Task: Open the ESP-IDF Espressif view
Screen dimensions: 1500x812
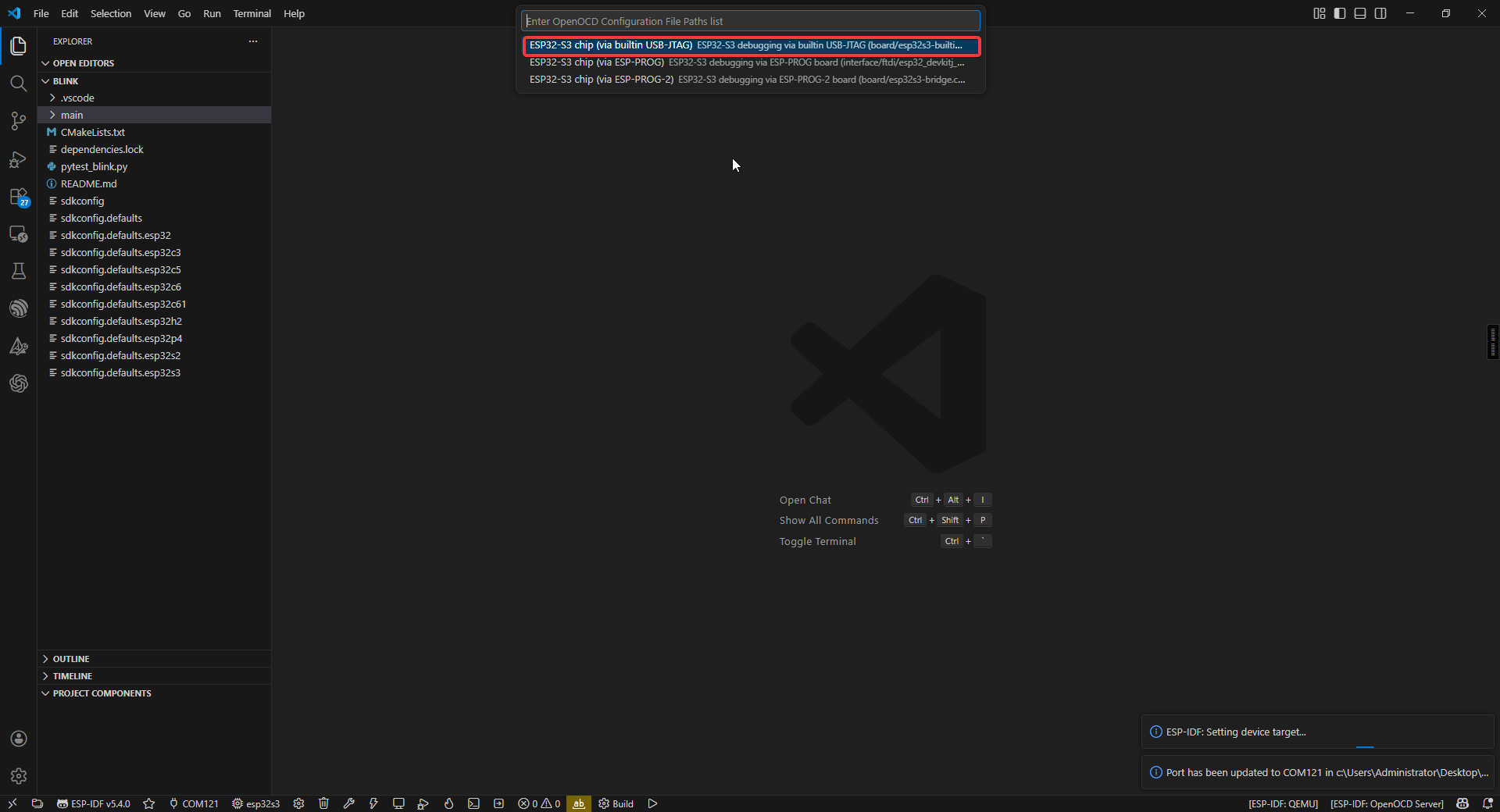Action: point(19,308)
